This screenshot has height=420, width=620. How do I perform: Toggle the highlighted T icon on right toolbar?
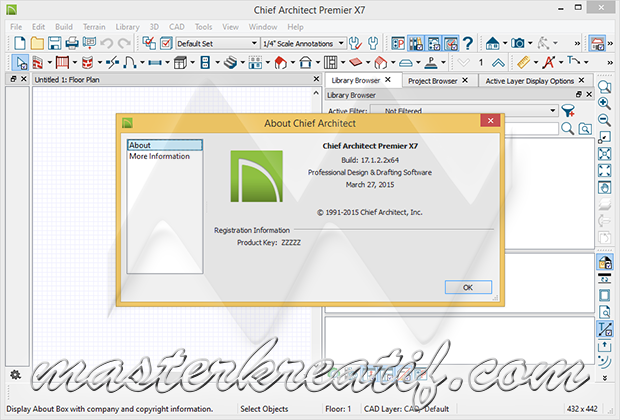point(605,329)
